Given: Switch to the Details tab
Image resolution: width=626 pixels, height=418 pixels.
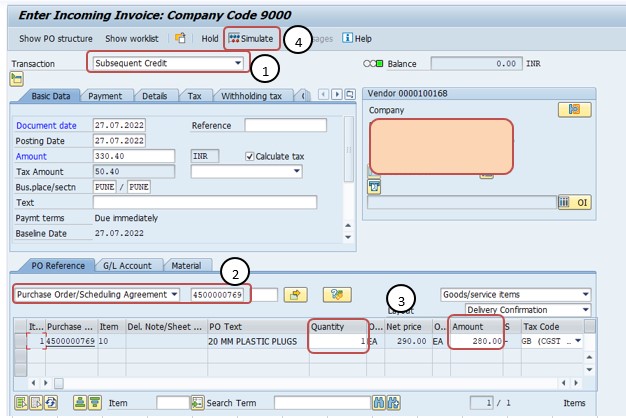Looking at the screenshot, I should tap(155, 96).
